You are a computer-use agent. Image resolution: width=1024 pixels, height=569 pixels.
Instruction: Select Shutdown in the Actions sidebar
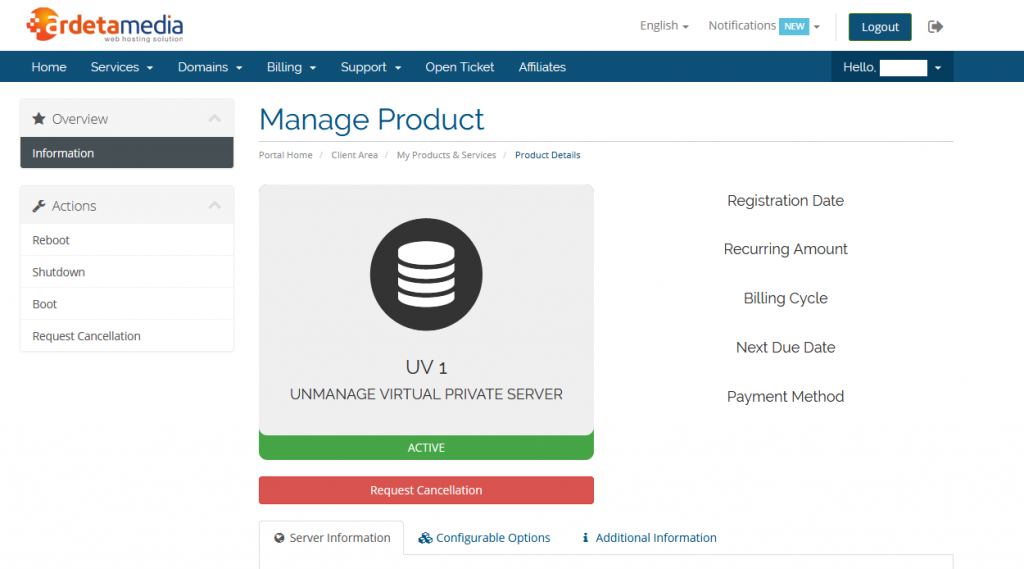click(58, 272)
